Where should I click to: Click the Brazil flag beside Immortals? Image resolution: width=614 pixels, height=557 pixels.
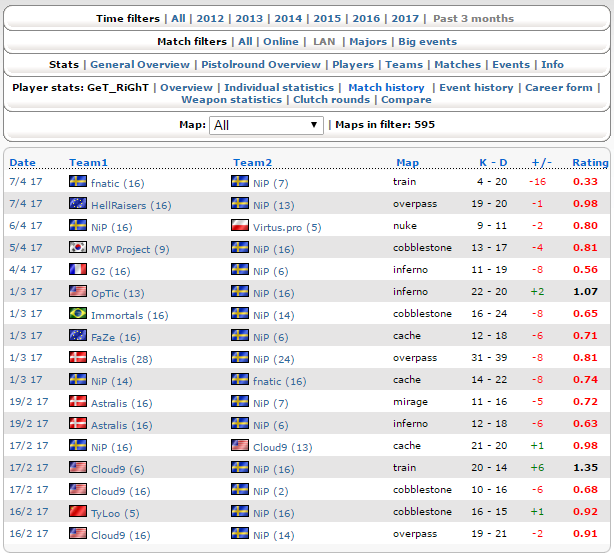coord(78,313)
